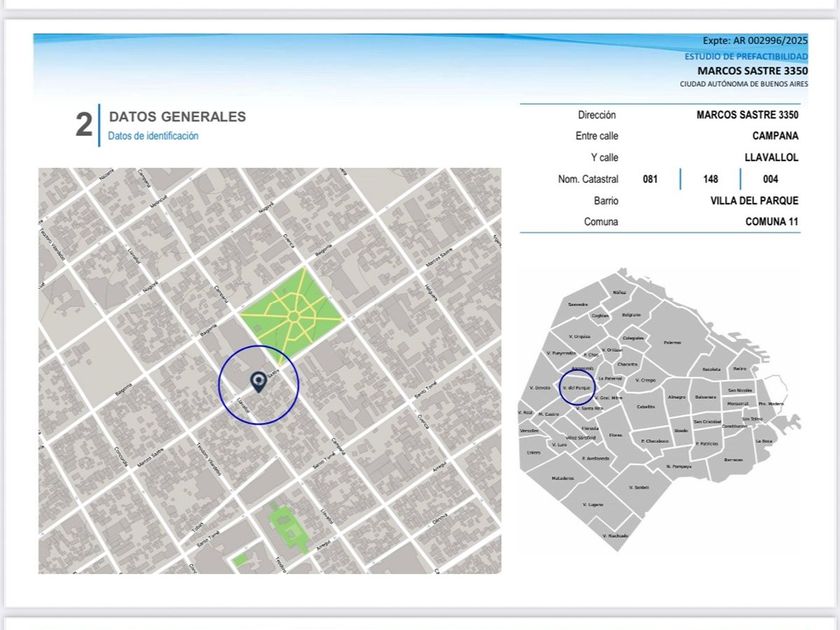
Task: Click the Boedo neighborhood label
Action: point(681,430)
